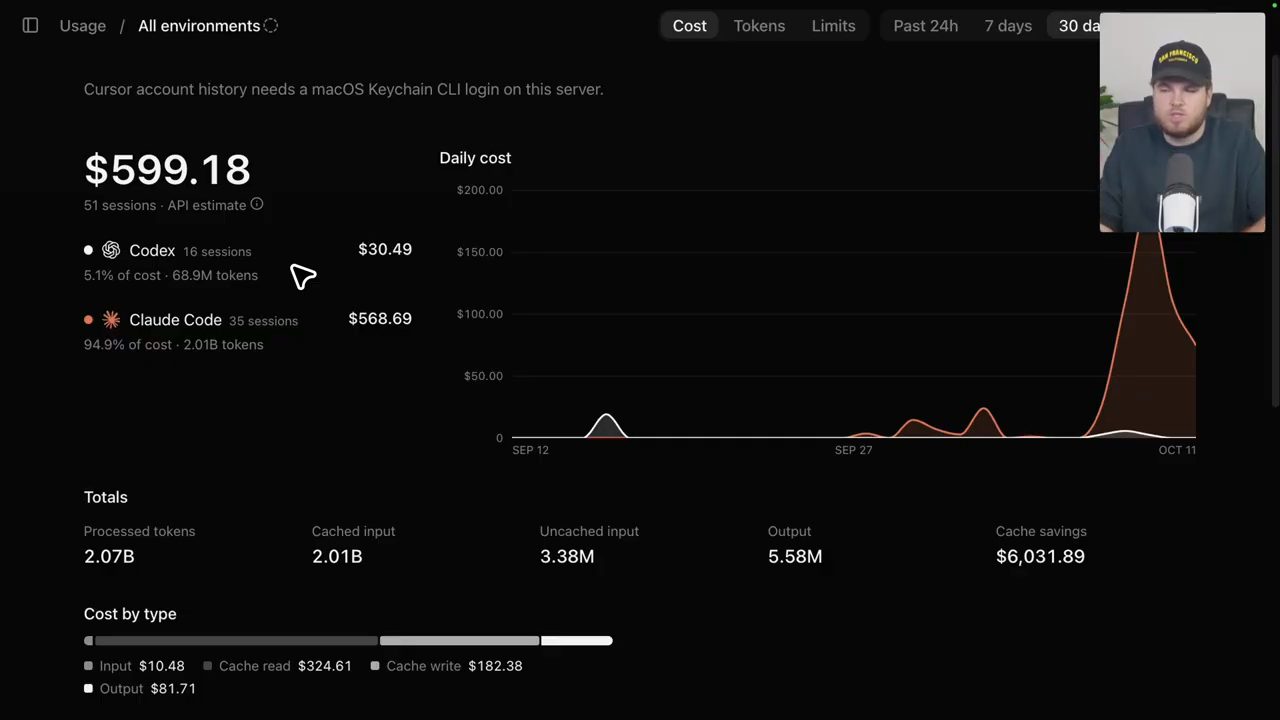1280x720 pixels.
Task: Switch to the Tokens tab
Action: (x=759, y=26)
